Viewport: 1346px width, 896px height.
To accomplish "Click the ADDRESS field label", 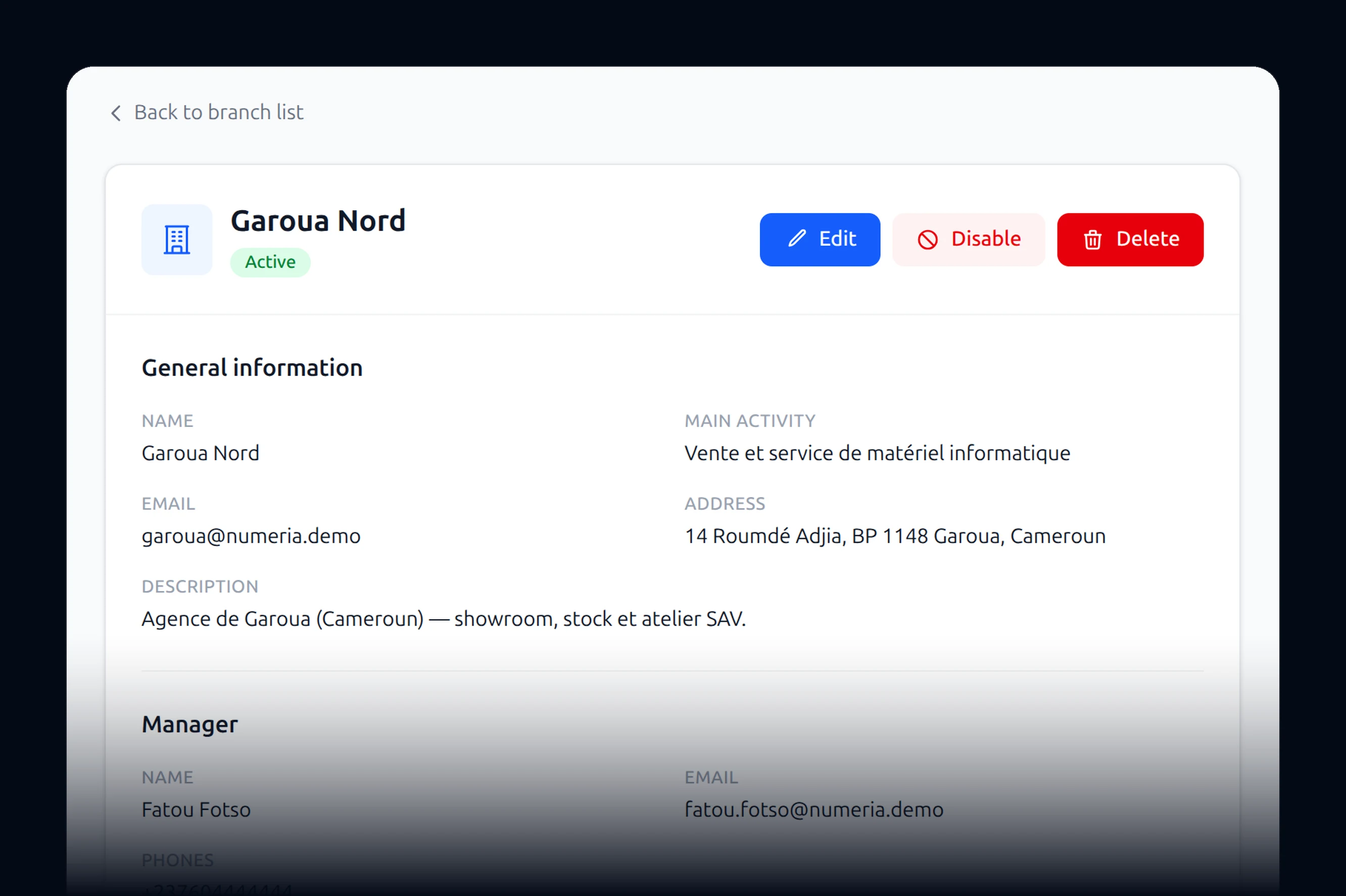I will tap(725, 504).
